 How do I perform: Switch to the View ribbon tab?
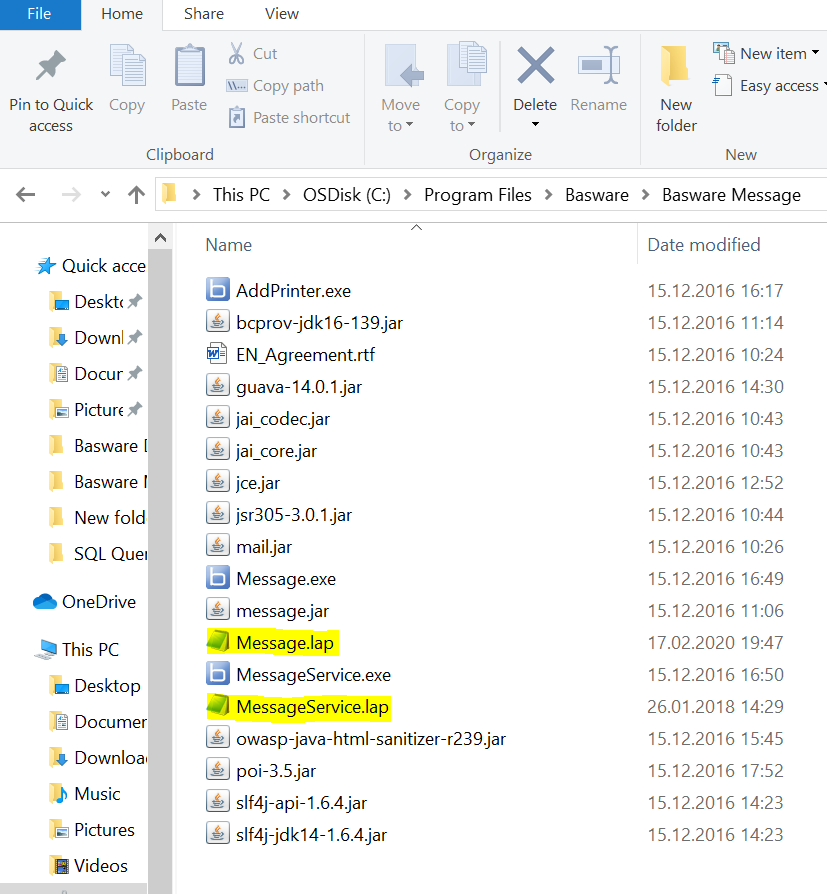pyautogui.click(x=282, y=14)
